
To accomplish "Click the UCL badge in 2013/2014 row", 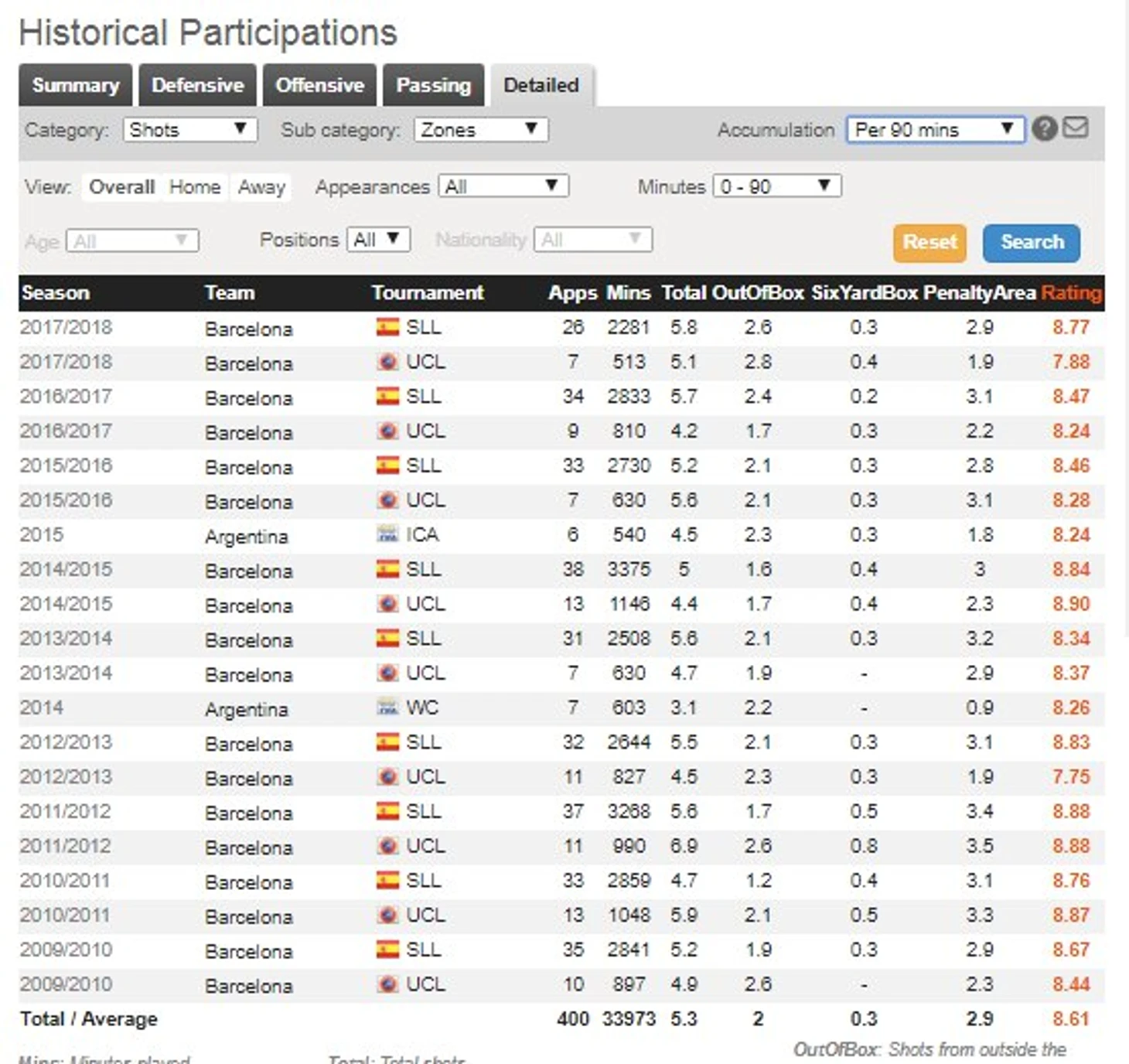I will (x=387, y=673).
